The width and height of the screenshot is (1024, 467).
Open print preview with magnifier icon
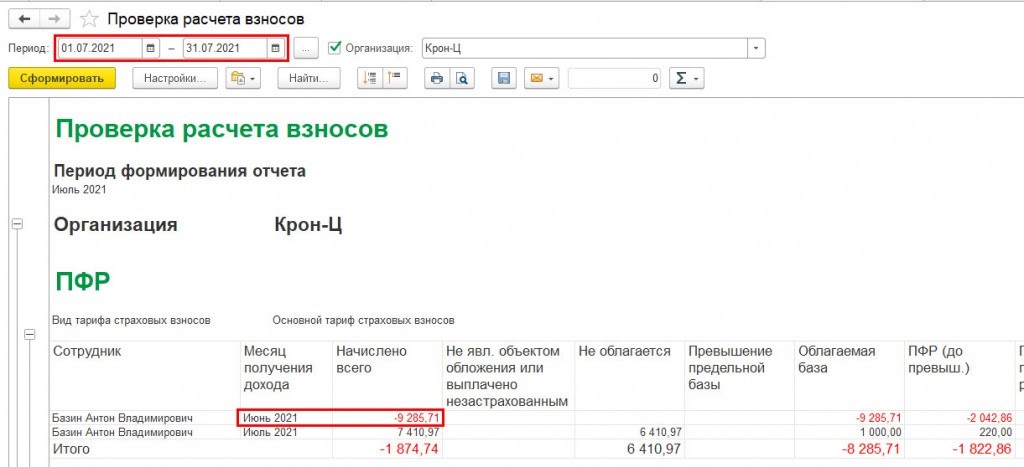[462, 78]
